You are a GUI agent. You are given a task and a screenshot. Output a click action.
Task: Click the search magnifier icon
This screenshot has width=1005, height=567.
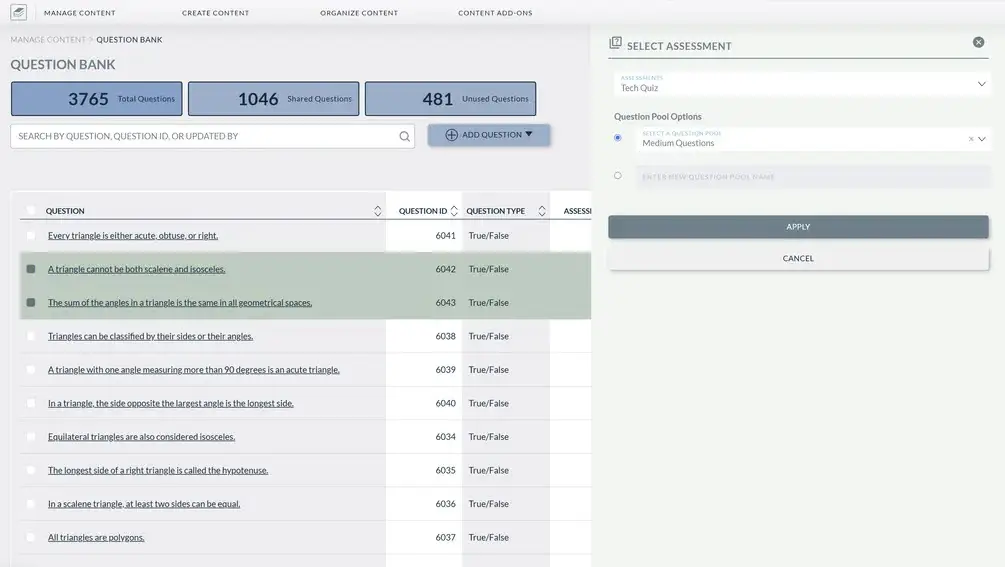click(x=405, y=136)
